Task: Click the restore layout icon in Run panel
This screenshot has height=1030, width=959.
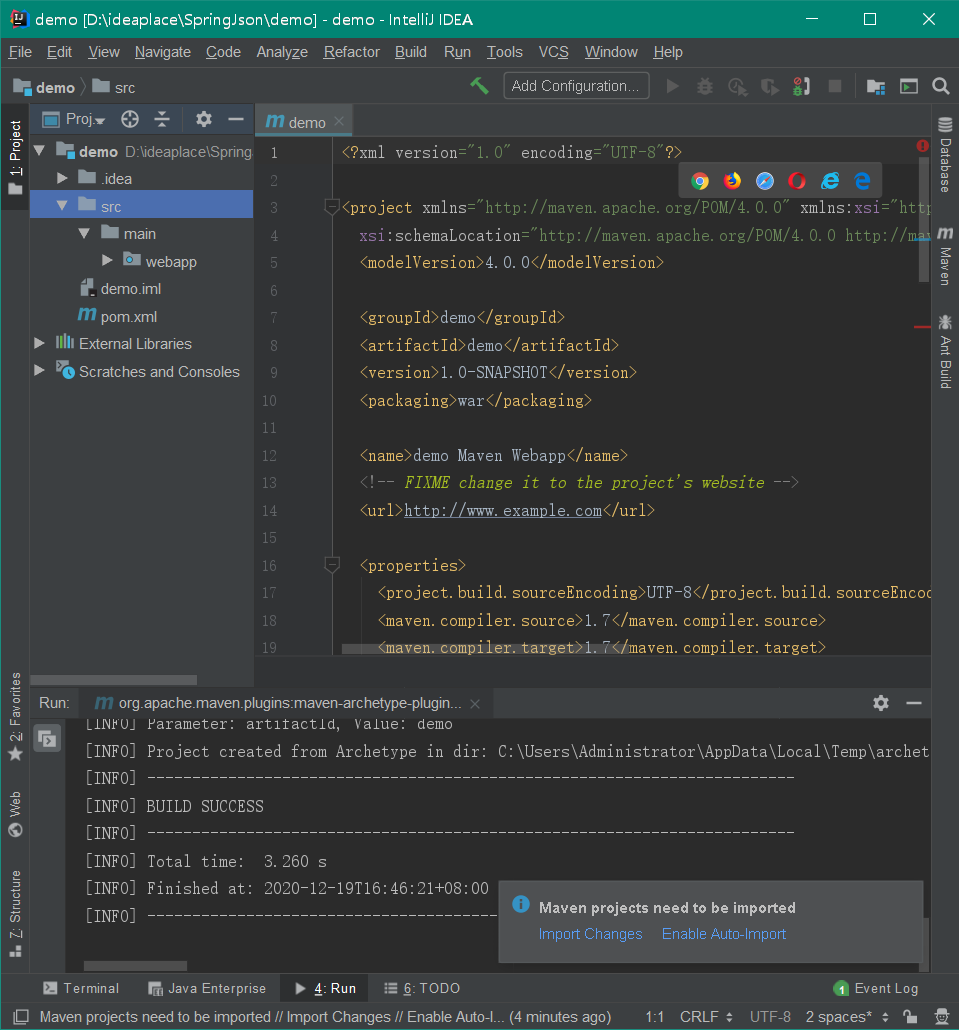Action: click(47, 739)
